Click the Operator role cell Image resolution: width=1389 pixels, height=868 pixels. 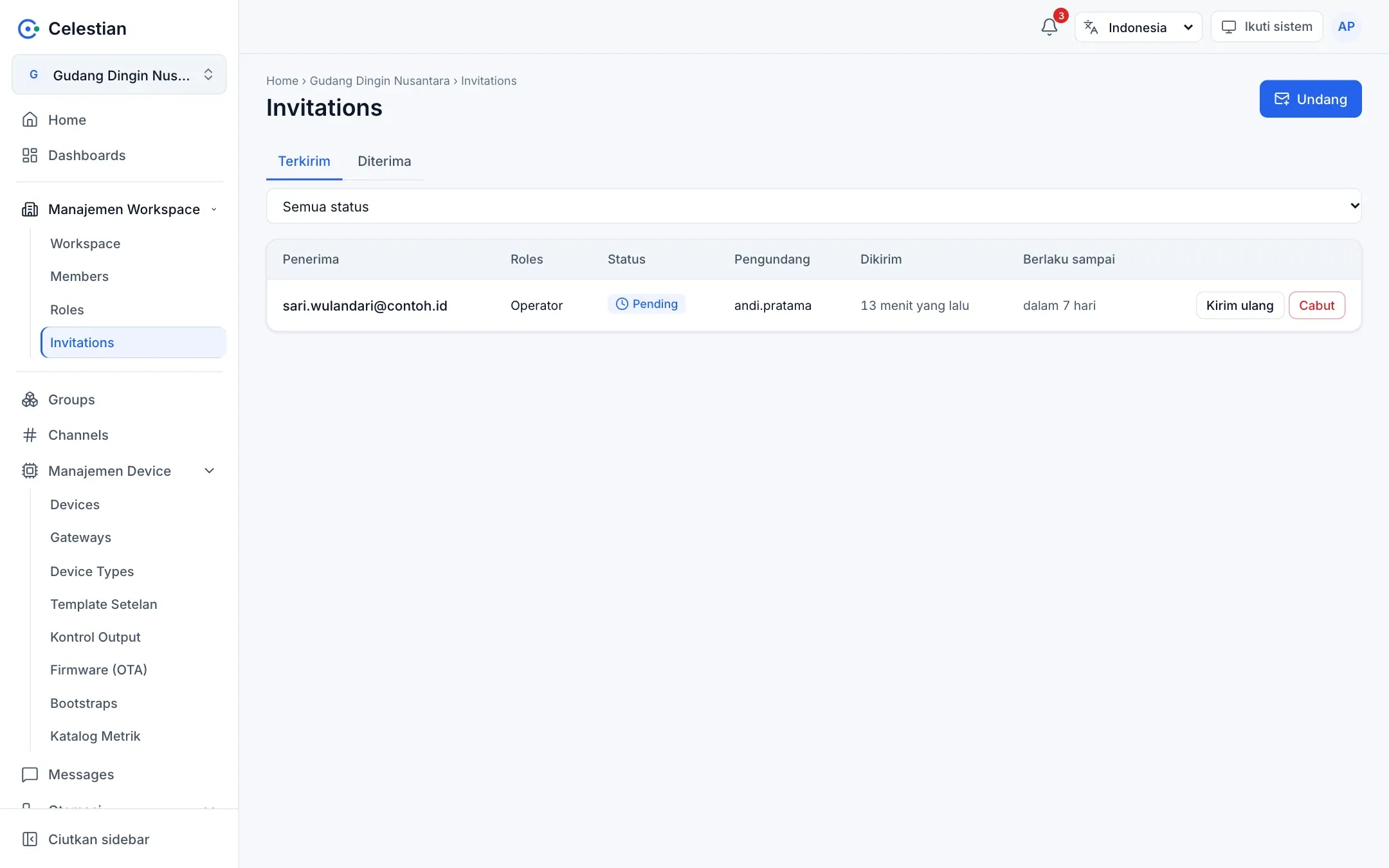[x=536, y=305]
